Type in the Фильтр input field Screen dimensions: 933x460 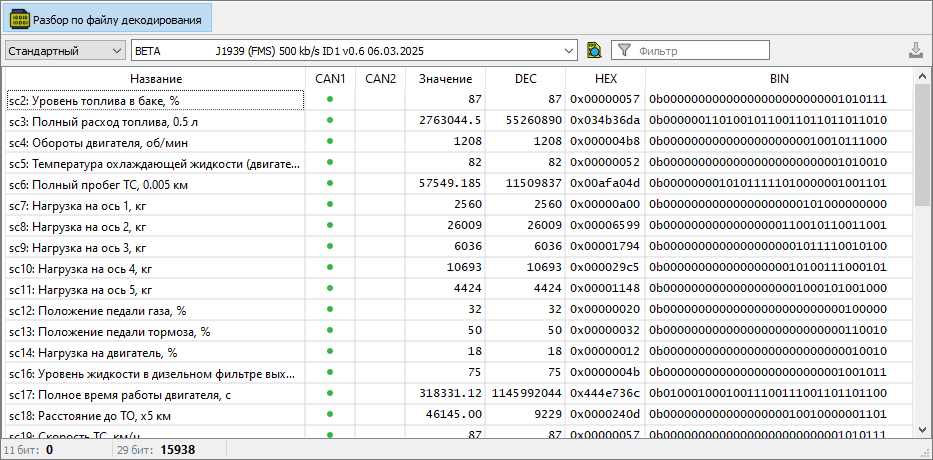700,50
